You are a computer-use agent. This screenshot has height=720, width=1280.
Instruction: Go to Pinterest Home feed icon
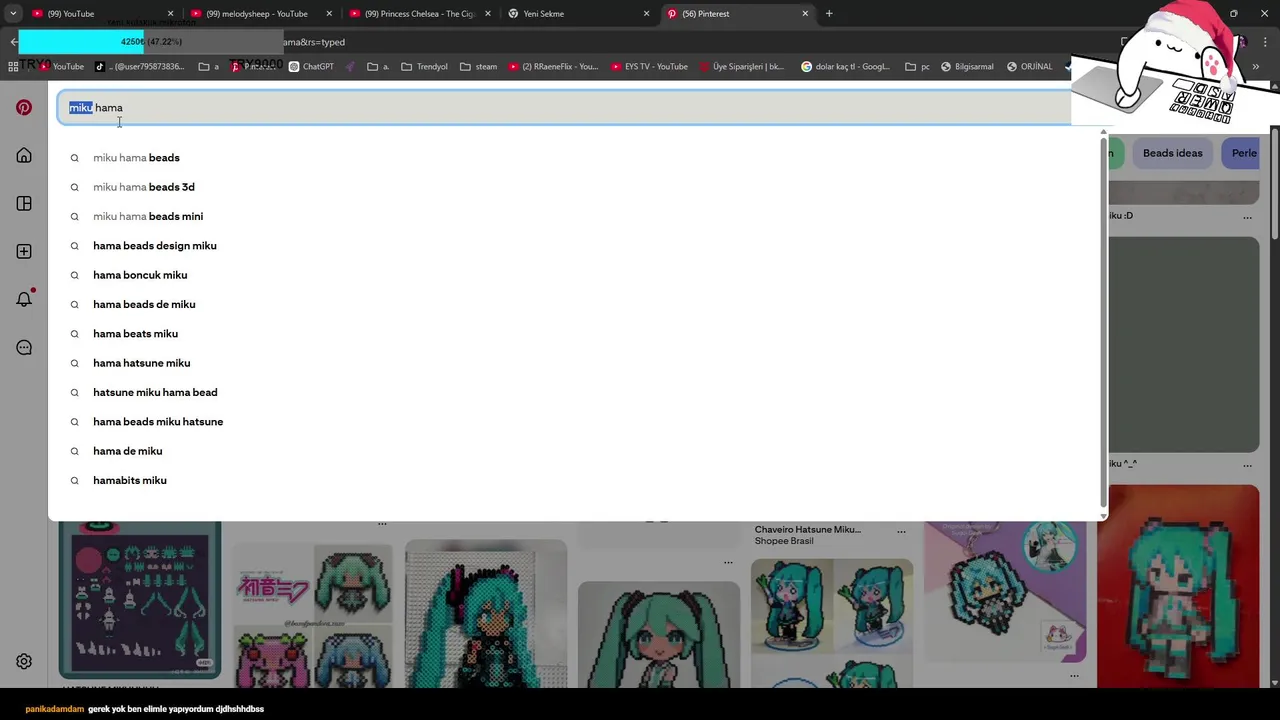pyautogui.click(x=24, y=155)
